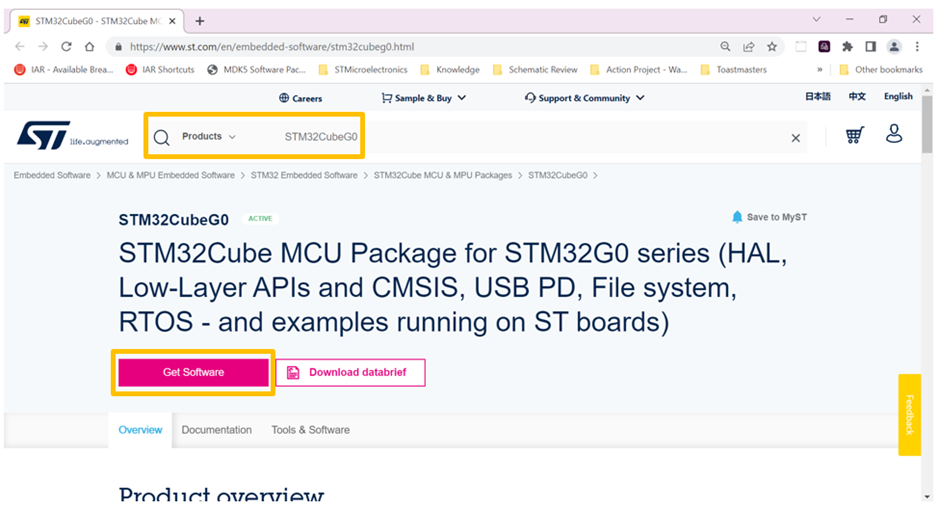Open the shopping cart
Image resolution: width=940 pixels, height=510 pixels.
click(x=854, y=135)
